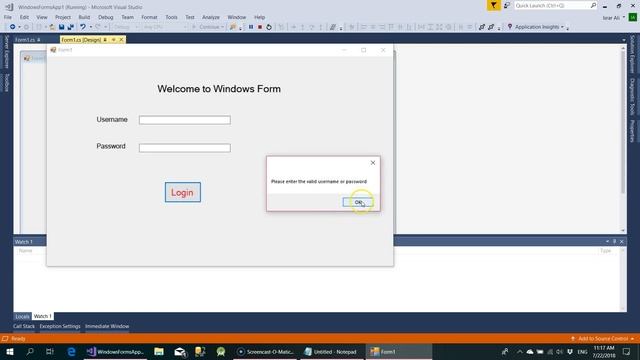
Task: Open Watch 1 window options dropdown
Action: [607, 241]
